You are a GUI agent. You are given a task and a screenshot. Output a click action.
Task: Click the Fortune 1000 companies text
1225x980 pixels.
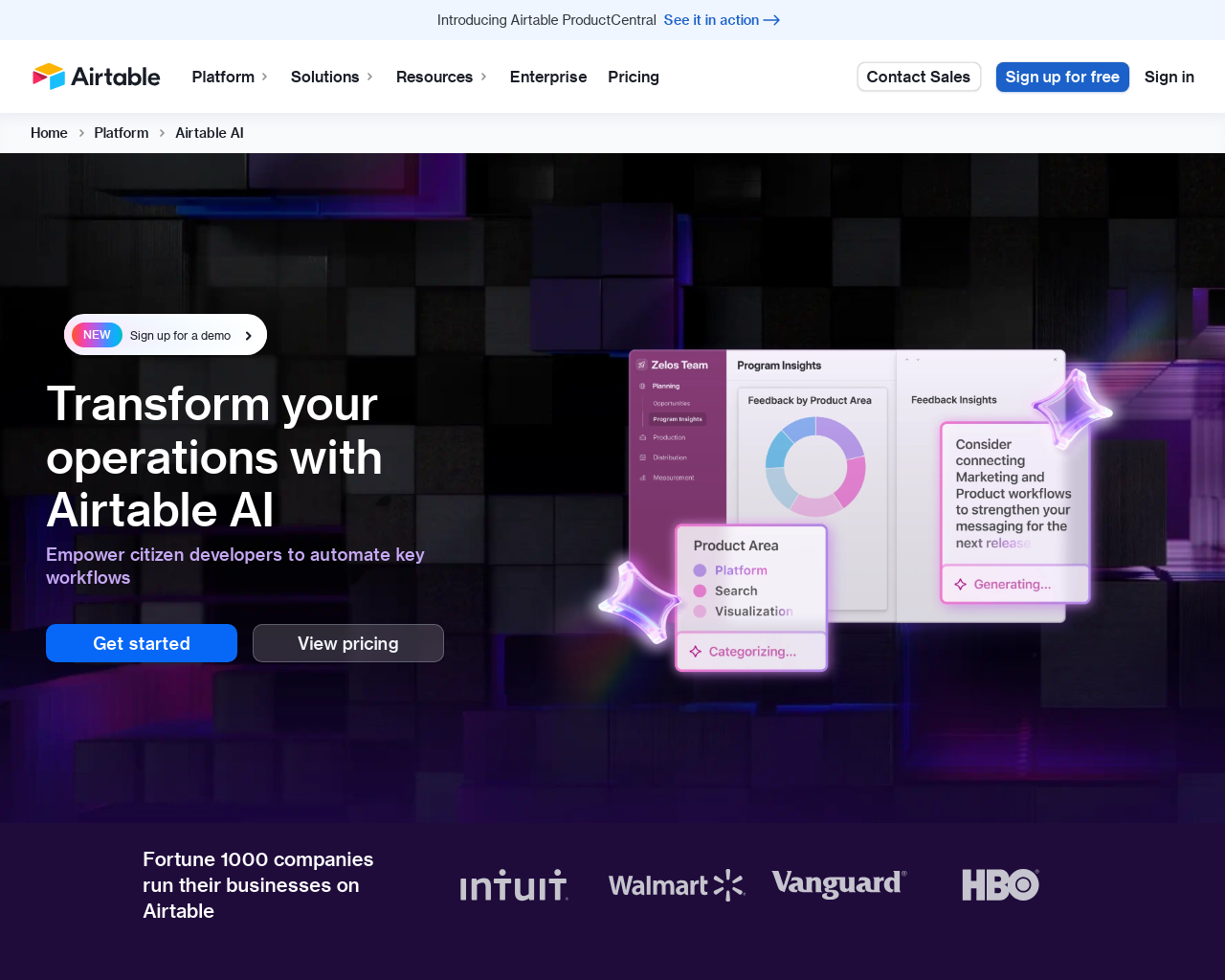tap(258, 885)
